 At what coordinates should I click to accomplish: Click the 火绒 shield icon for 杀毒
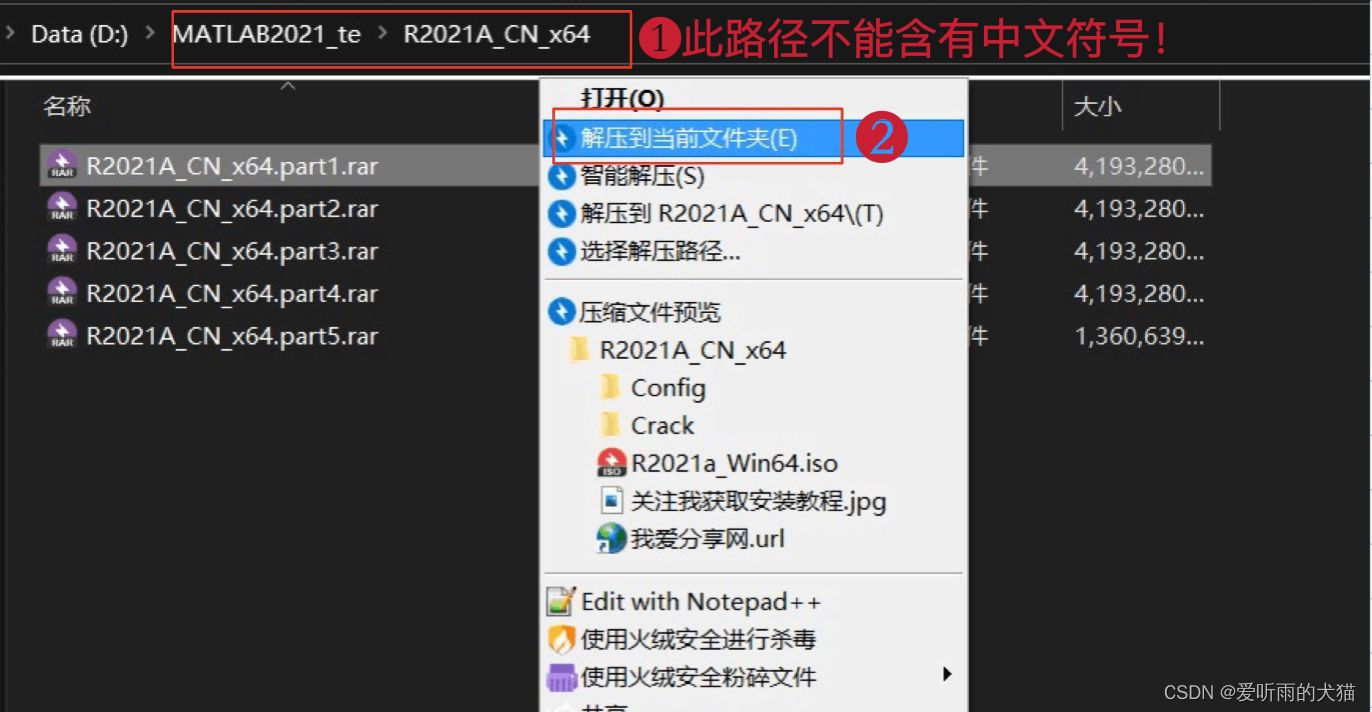pos(562,640)
